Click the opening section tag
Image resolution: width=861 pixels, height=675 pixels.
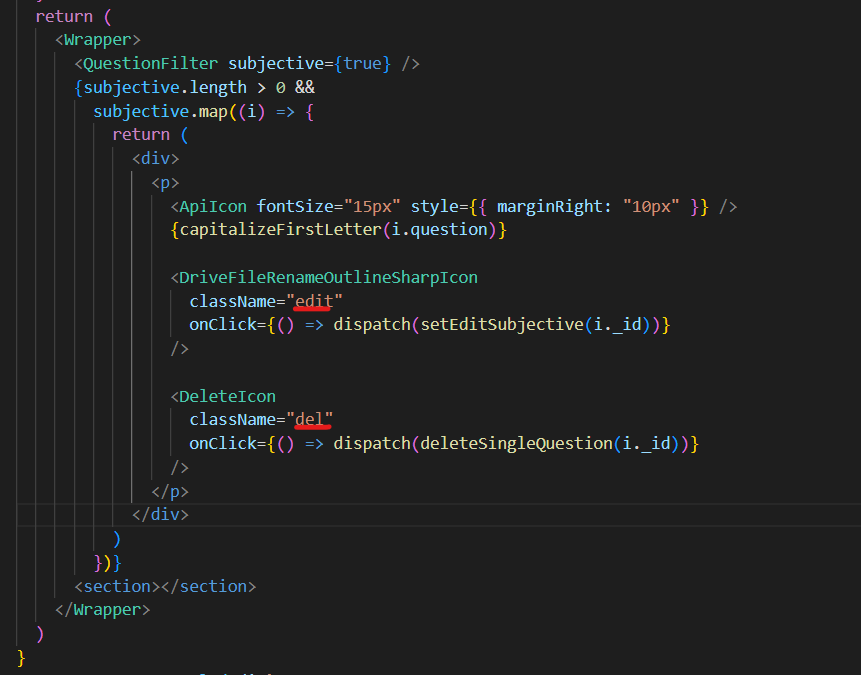[x=116, y=586]
